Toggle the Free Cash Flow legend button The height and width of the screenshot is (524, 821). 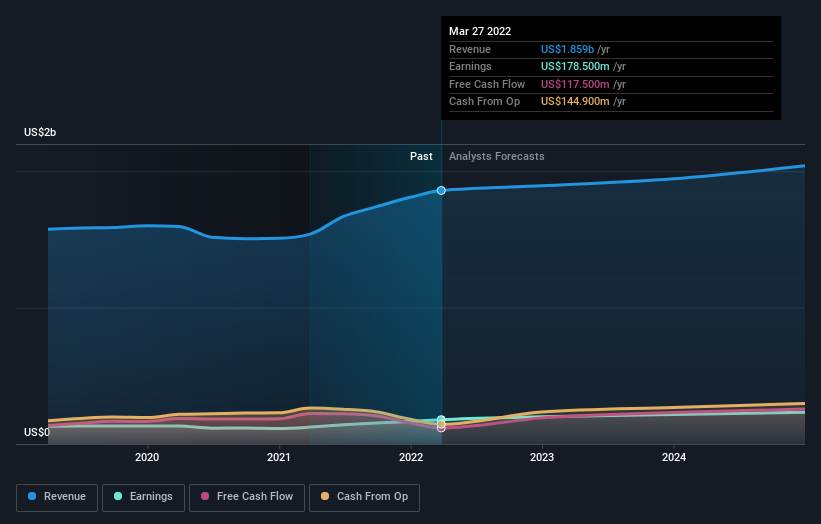(247, 497)
